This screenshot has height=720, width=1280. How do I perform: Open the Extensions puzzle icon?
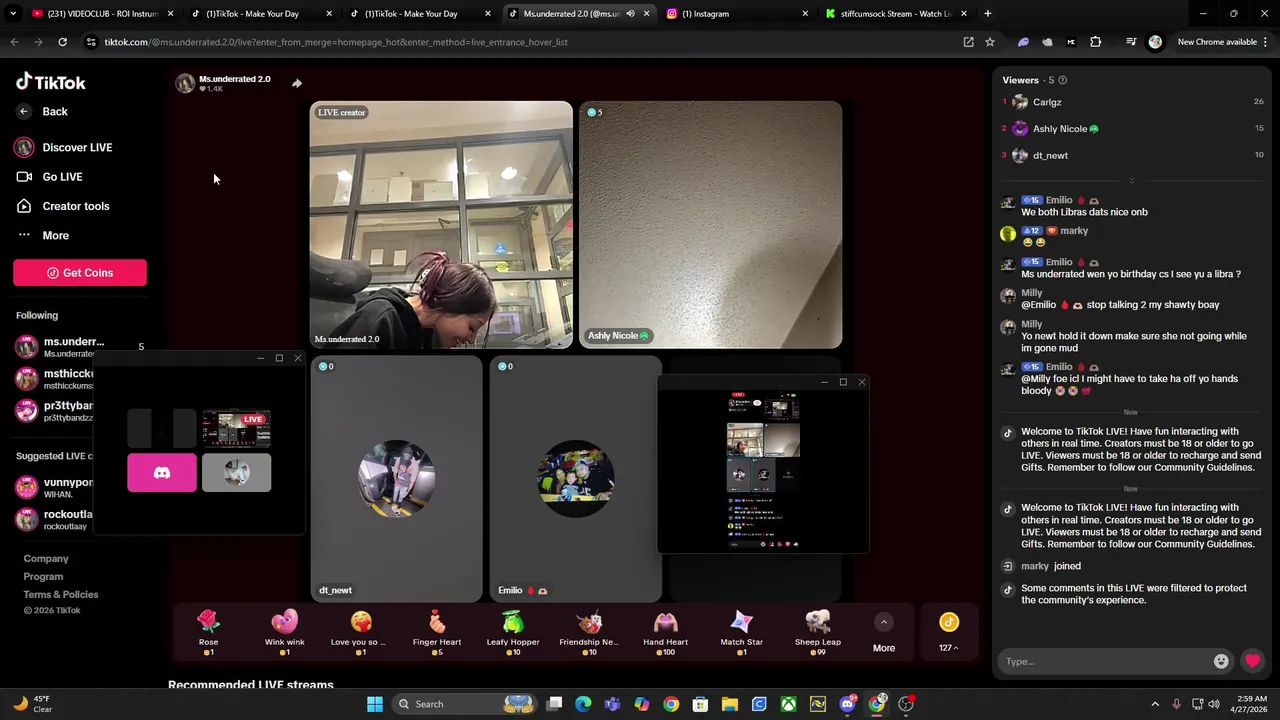(x=1095, y=42)
